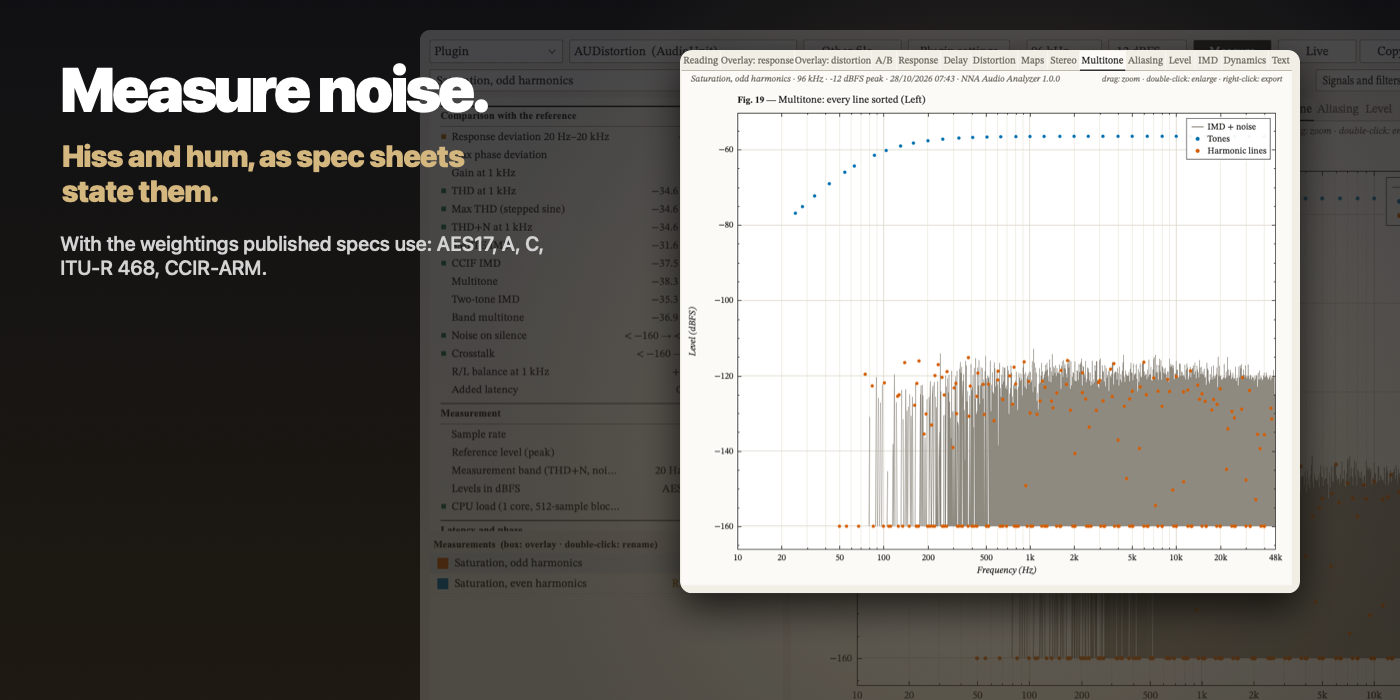
Task: Click the Live button in the background window
Action: click(1317, 51)
